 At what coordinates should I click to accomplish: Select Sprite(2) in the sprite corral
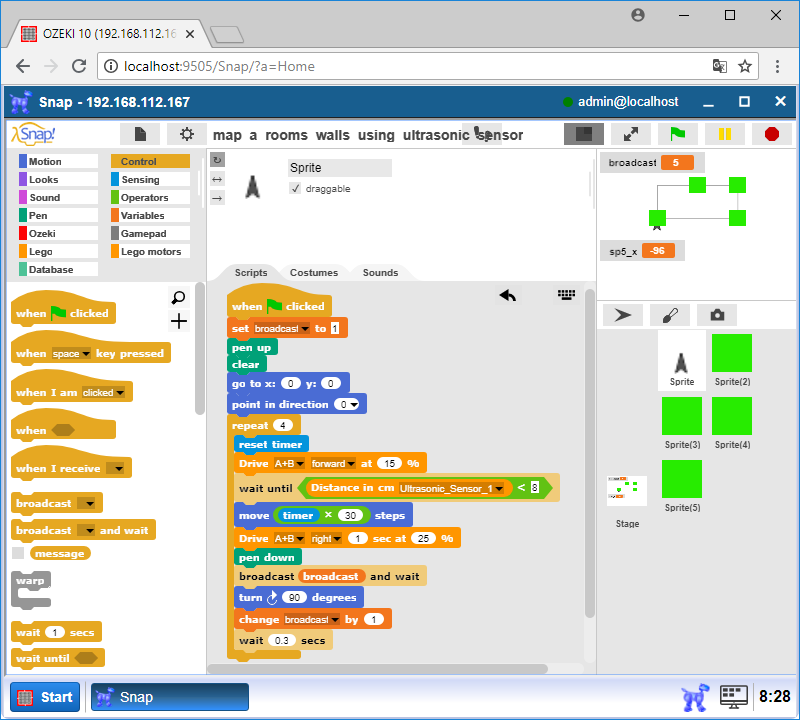(x=732, y=360)
